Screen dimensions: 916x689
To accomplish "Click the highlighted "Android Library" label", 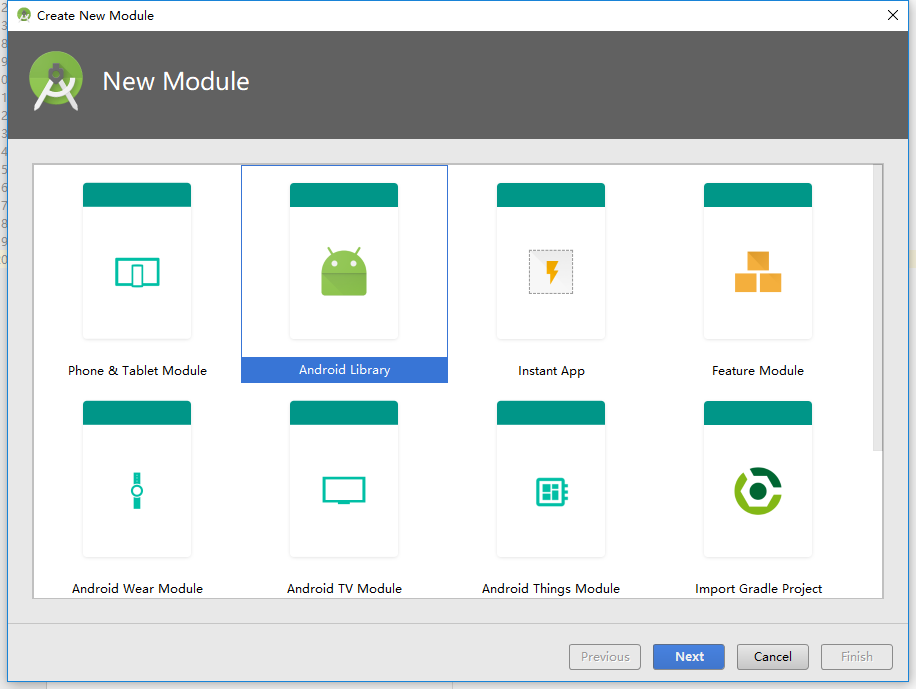I will 345,370.
